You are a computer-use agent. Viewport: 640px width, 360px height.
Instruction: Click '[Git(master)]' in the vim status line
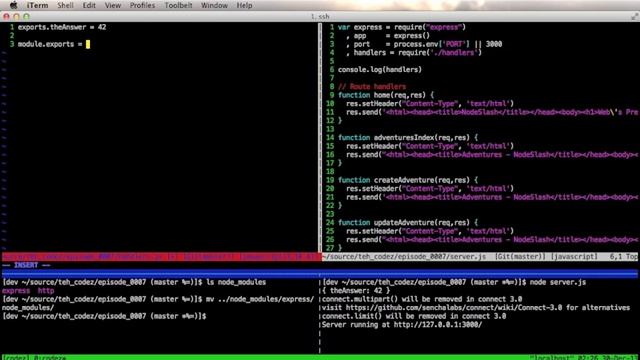(520, 257)
